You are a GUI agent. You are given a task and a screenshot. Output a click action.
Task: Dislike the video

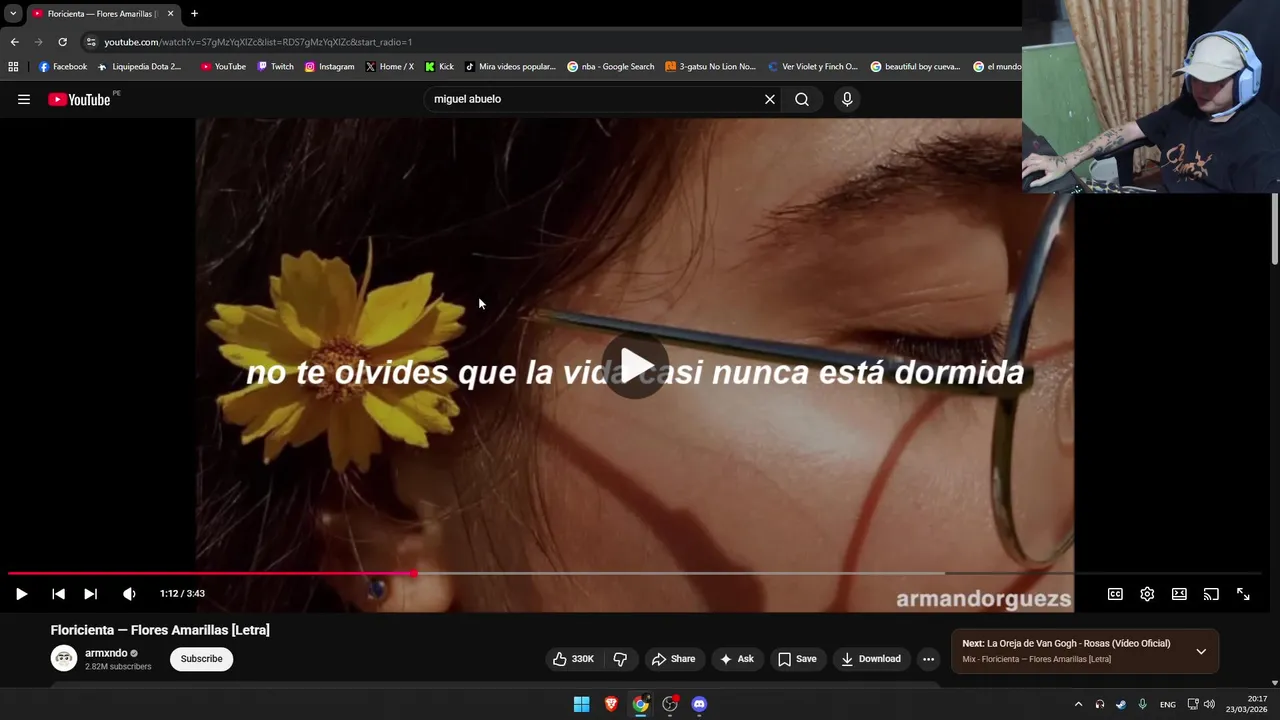point(620,659)
